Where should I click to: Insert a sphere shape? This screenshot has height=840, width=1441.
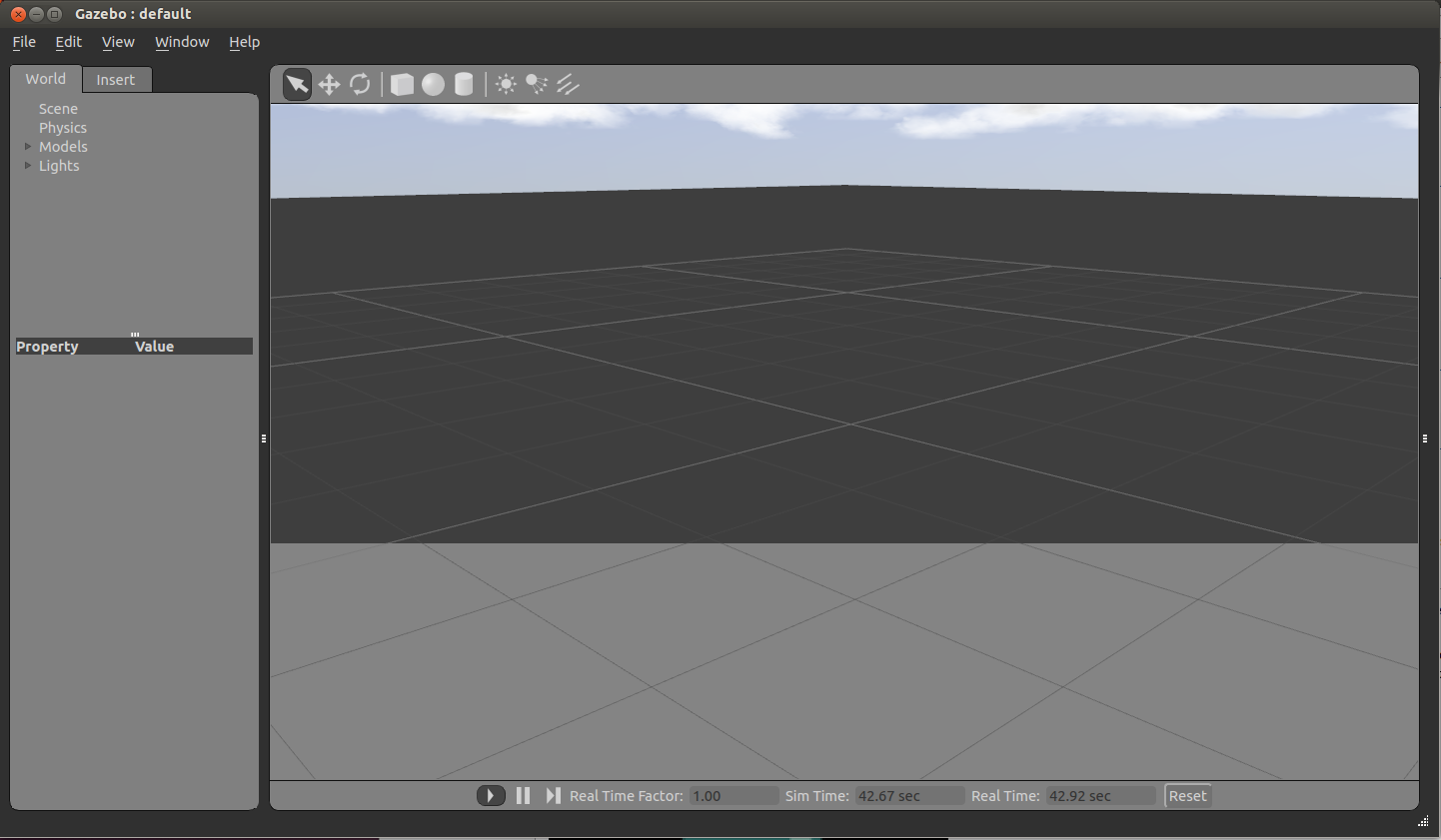[x=433, y=85]
